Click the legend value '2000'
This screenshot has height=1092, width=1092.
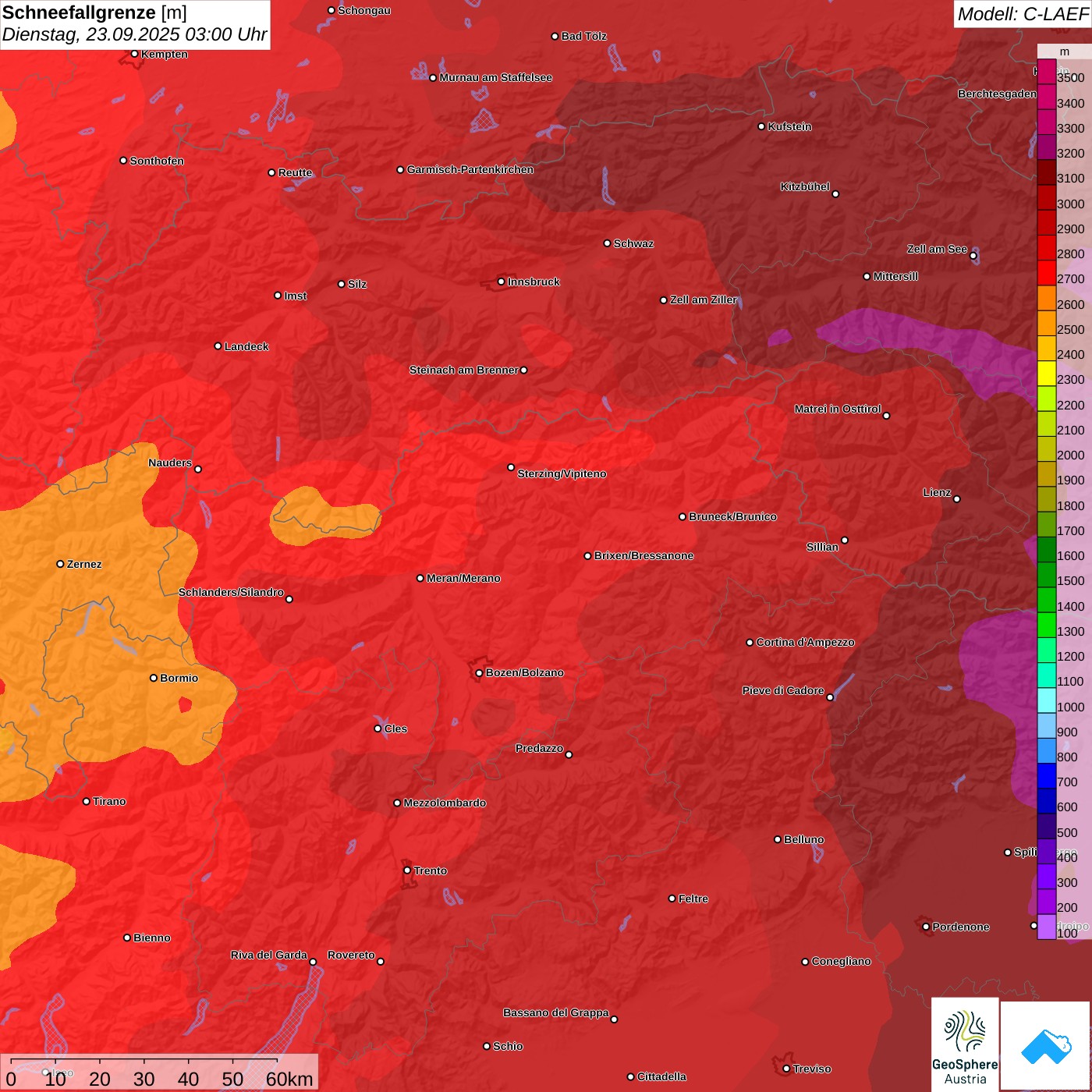(x=1070, y=456)
